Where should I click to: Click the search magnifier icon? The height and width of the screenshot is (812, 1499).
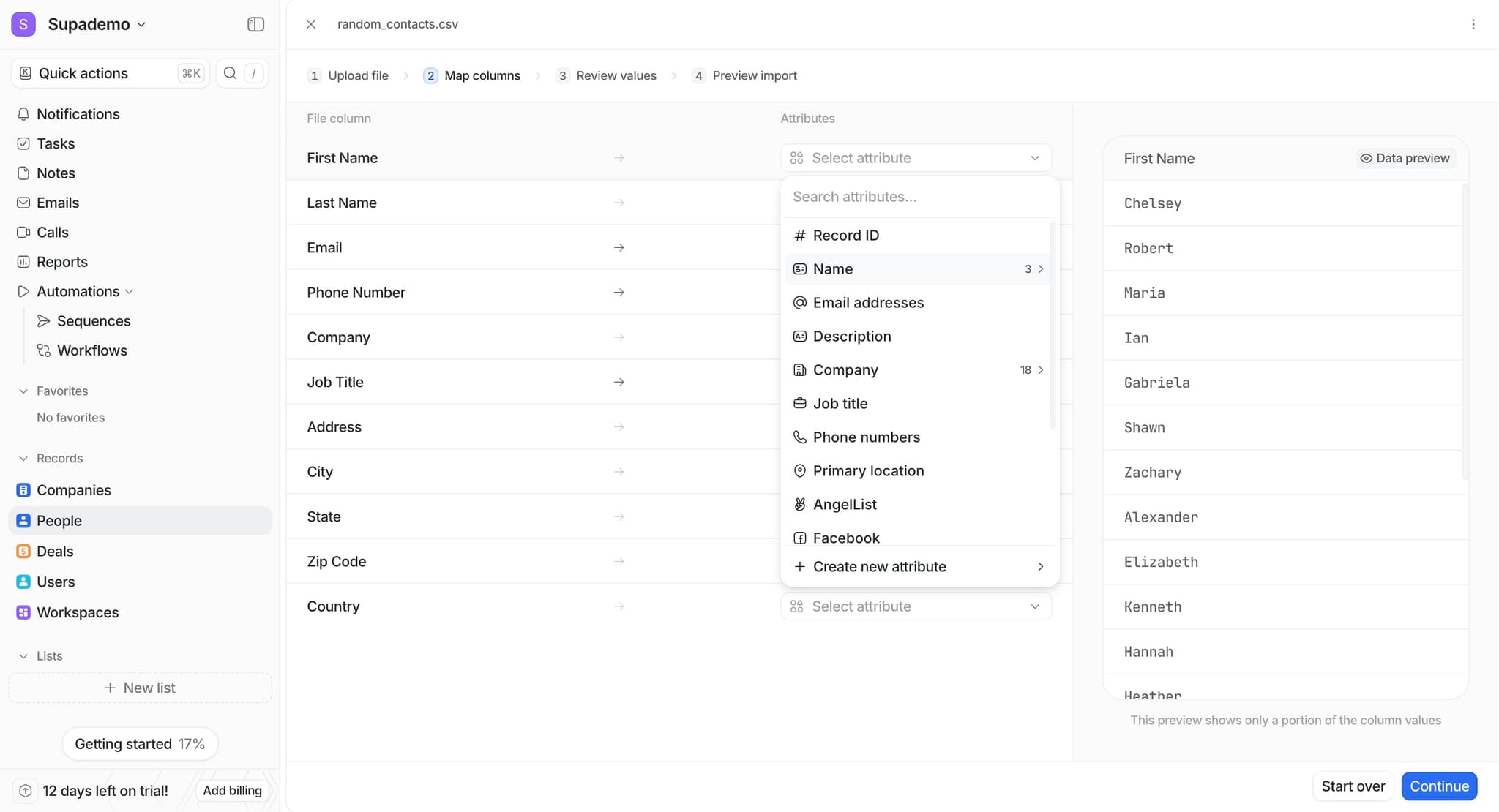pos(230,73)
